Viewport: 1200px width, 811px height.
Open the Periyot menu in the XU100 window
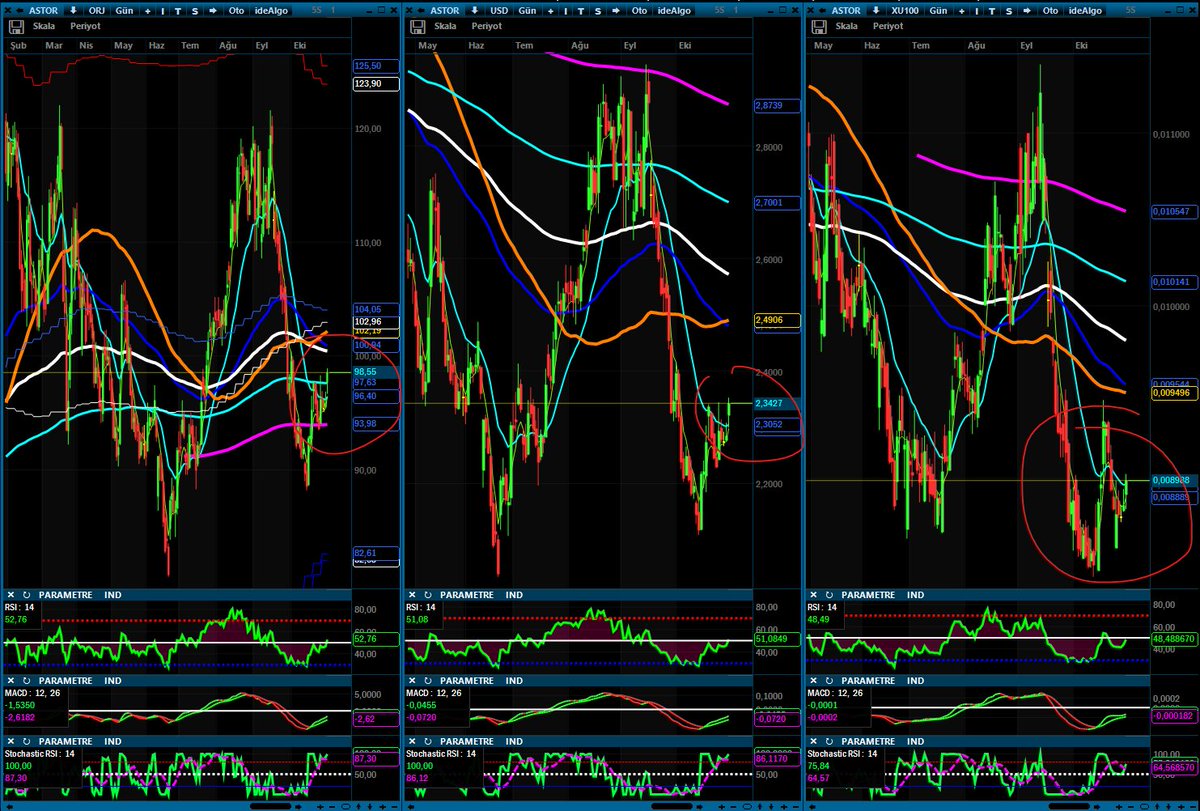point(889,27)
